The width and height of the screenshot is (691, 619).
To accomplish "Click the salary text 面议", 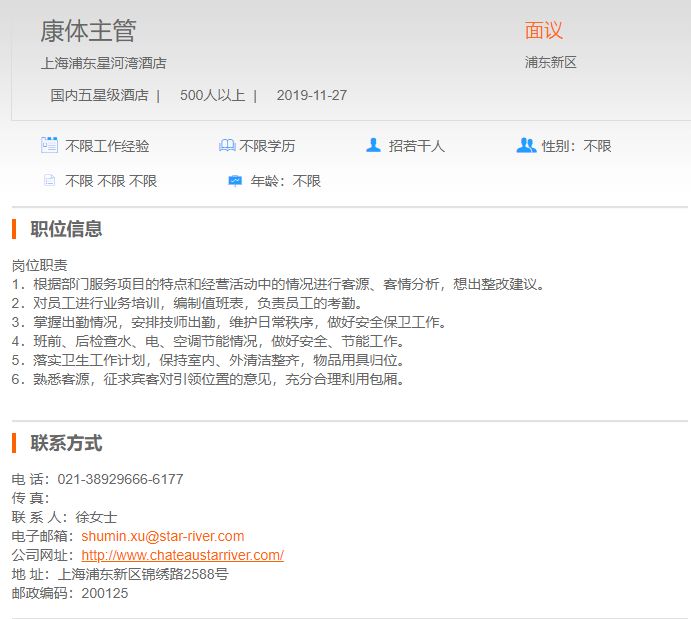I will click(x=544, y=31).
